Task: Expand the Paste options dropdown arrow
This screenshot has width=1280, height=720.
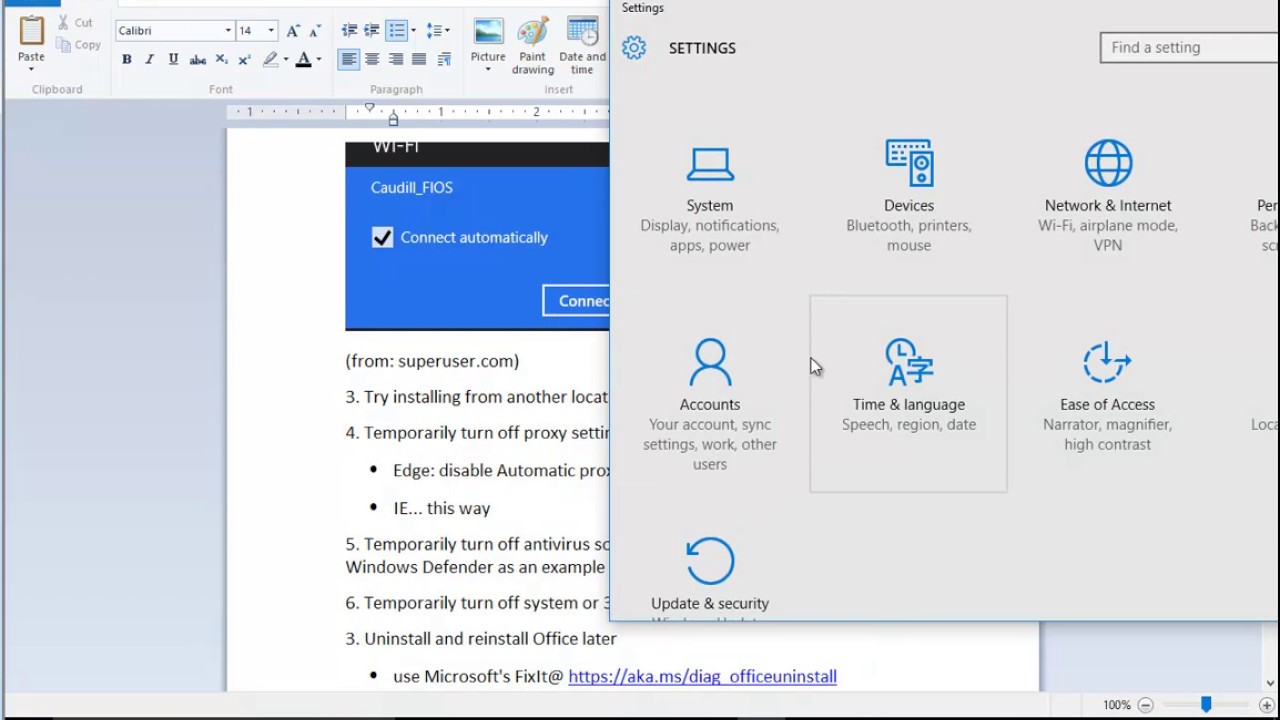Action: pyautogui.click(x=31, y=68)
